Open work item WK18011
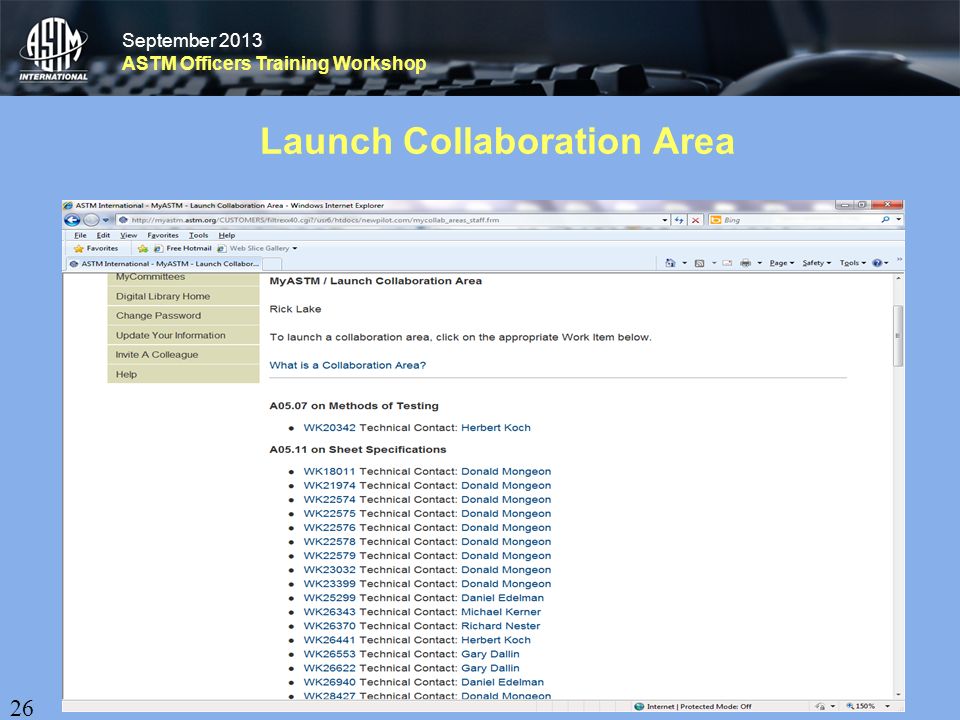This screenshot has width=960, height=720. pyautogui.click(x=329, y=471)
